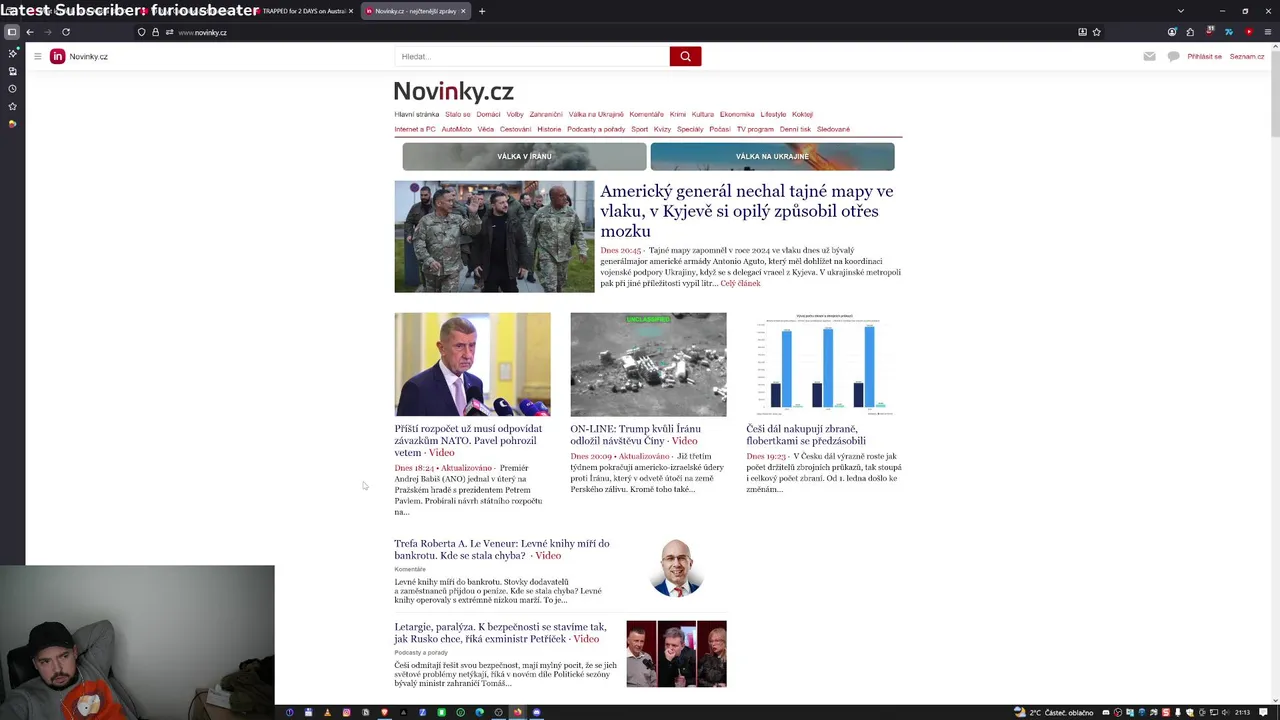Open the 'Zahraniční' section
Screen dimensions: 1280x720
546,114
